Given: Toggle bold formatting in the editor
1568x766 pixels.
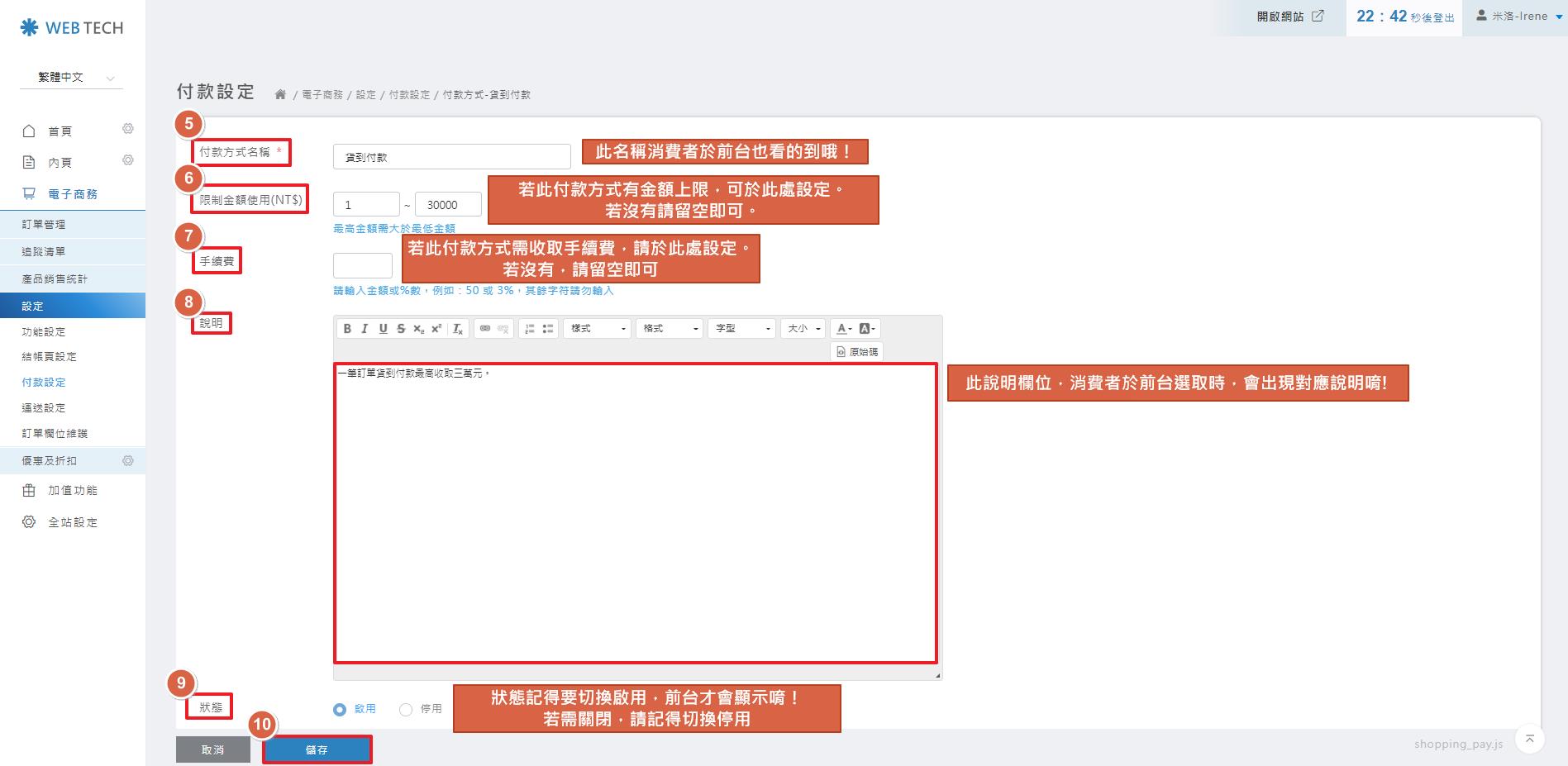Looking at the screenshot, I should (x=347, y=329).
